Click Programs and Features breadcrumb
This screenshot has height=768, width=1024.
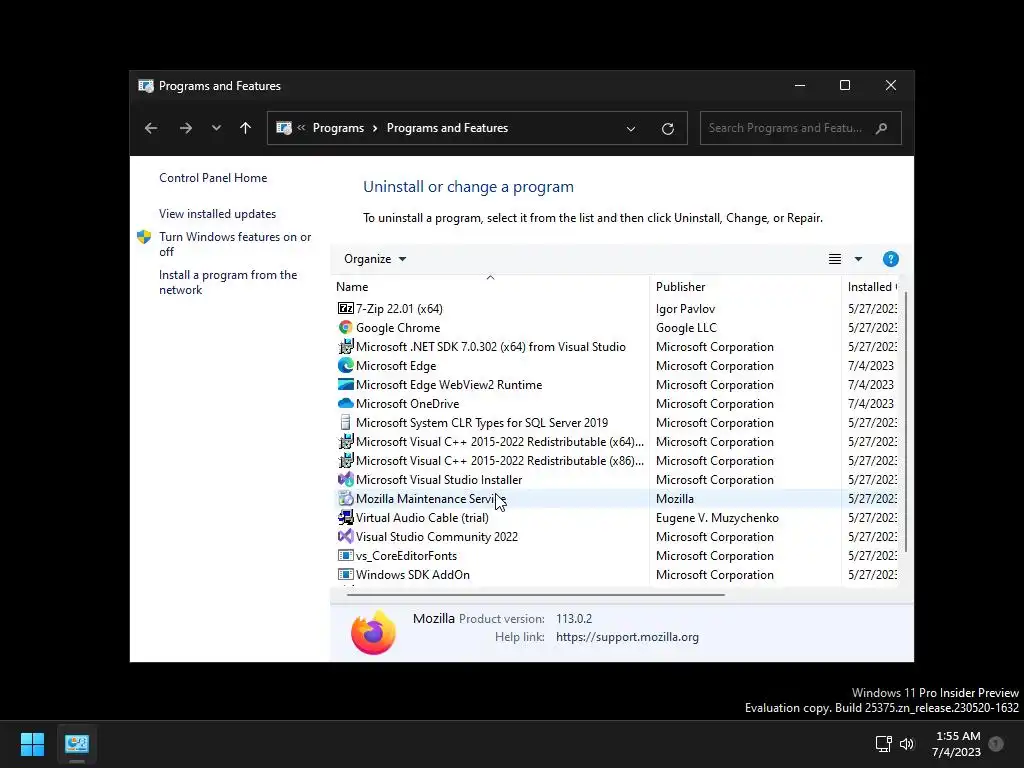[447, 128]
